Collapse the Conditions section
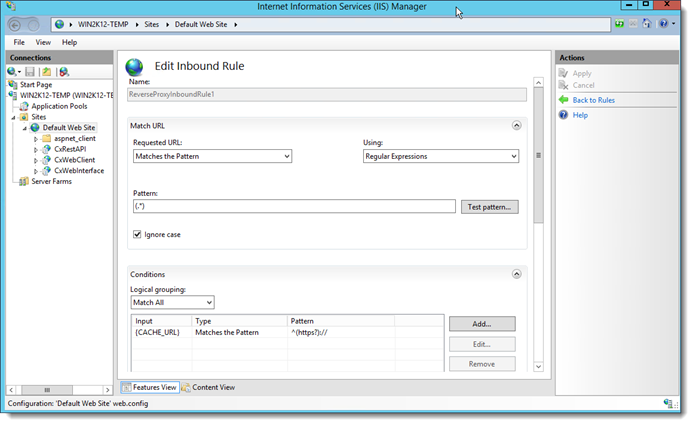This screenshot has height=425, width=693. click(x=516, y=274)
